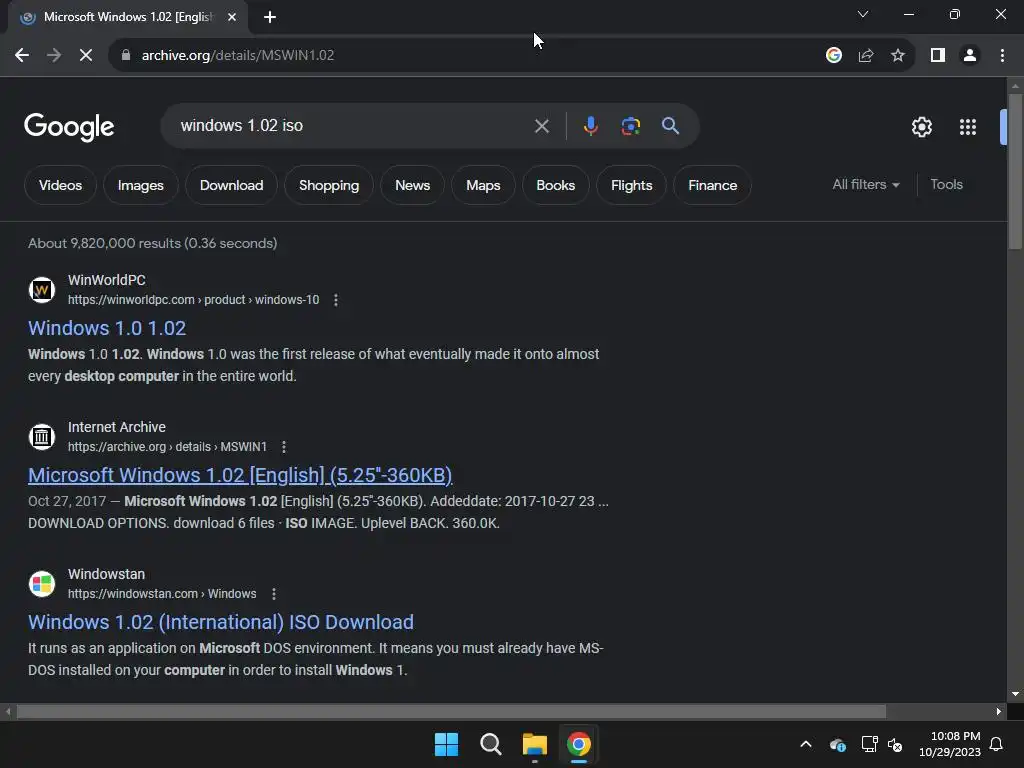Share this page via share icon
This screenshot has height=768, width=1024.
pyautogui.click(x=866, y=56)
